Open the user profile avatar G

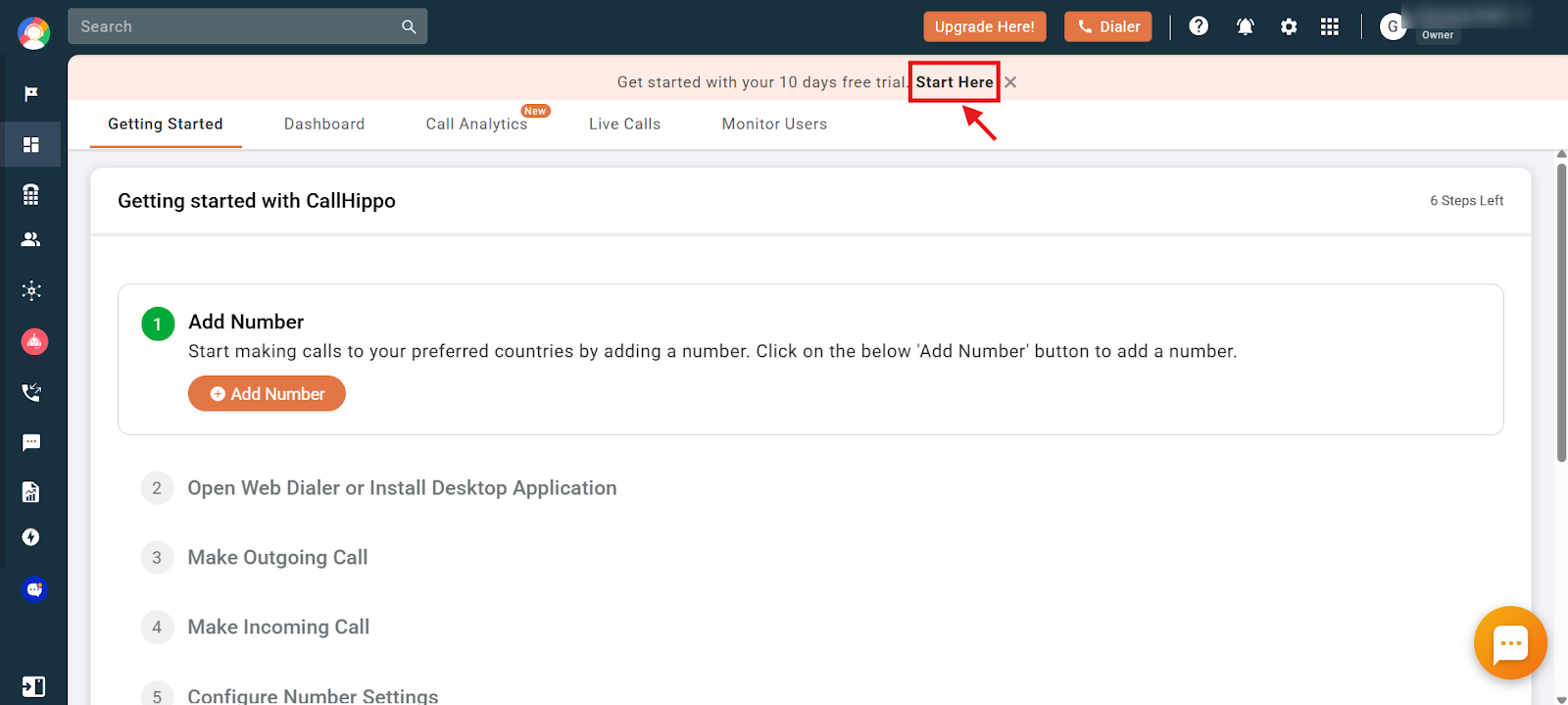click(1393, 26)
